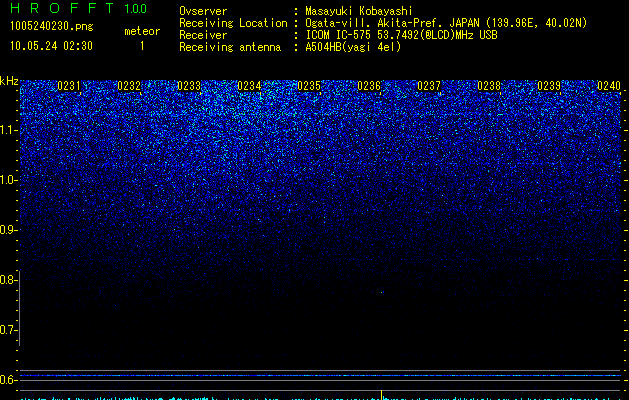The width and height of the screenshot is (629, 400).
Task: Click the 0237 time marker
Action: (x=429, y=86)
